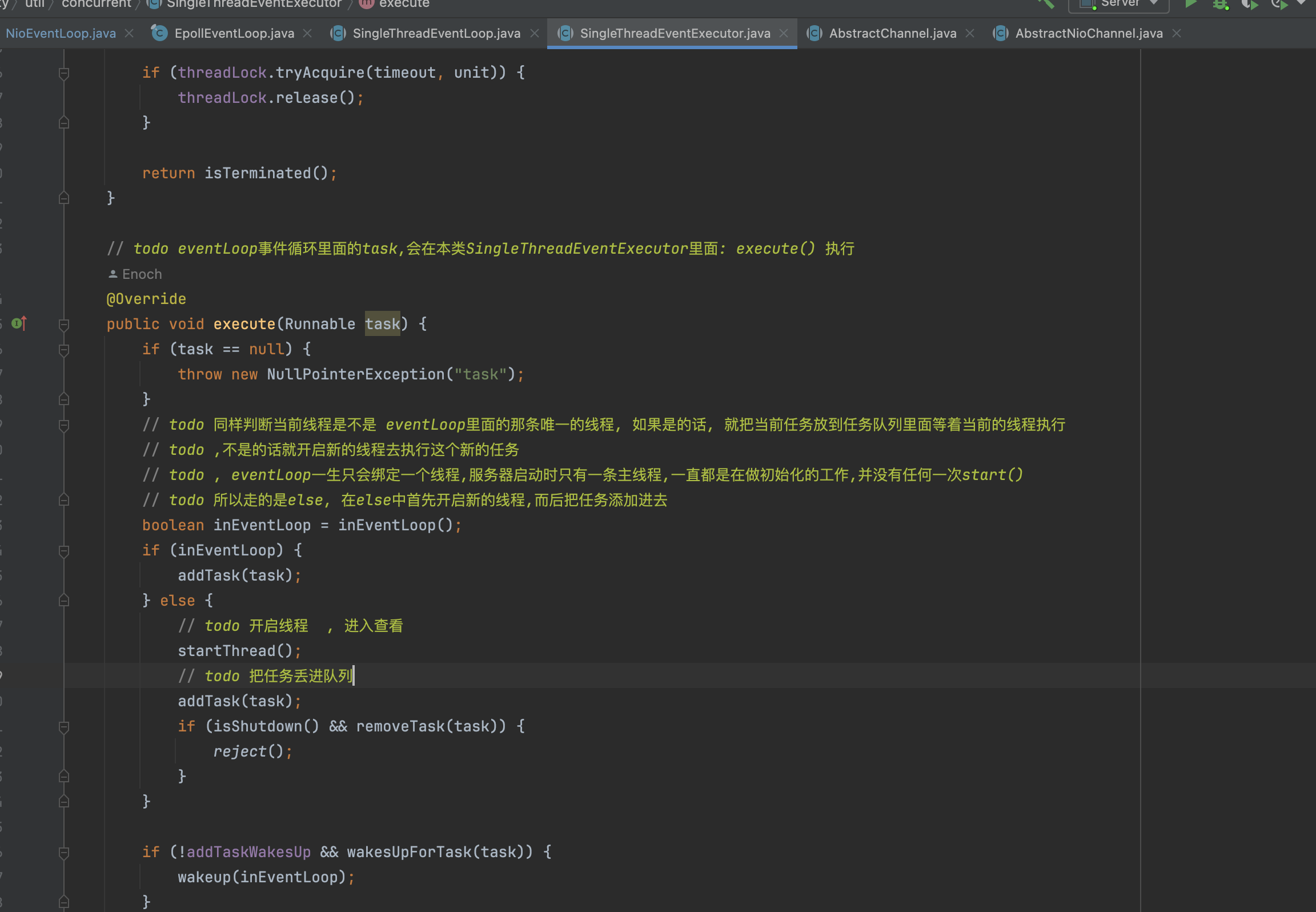The height and width of the screenshot is (912, 1316).
Task: Open the SingleThreadEventLoop.java tab
Action: point(436,33)
